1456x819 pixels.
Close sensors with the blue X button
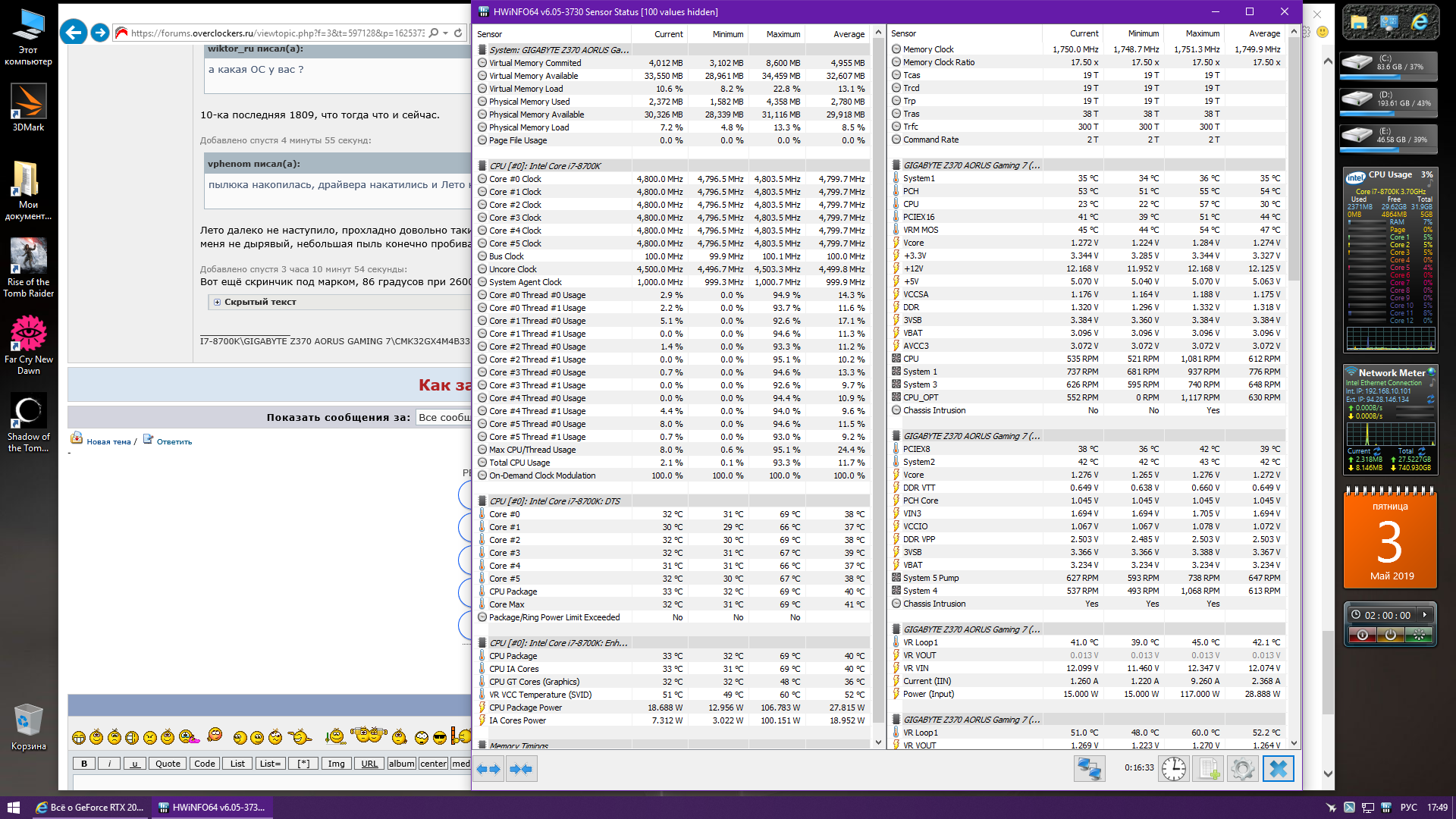(1278, 769)
